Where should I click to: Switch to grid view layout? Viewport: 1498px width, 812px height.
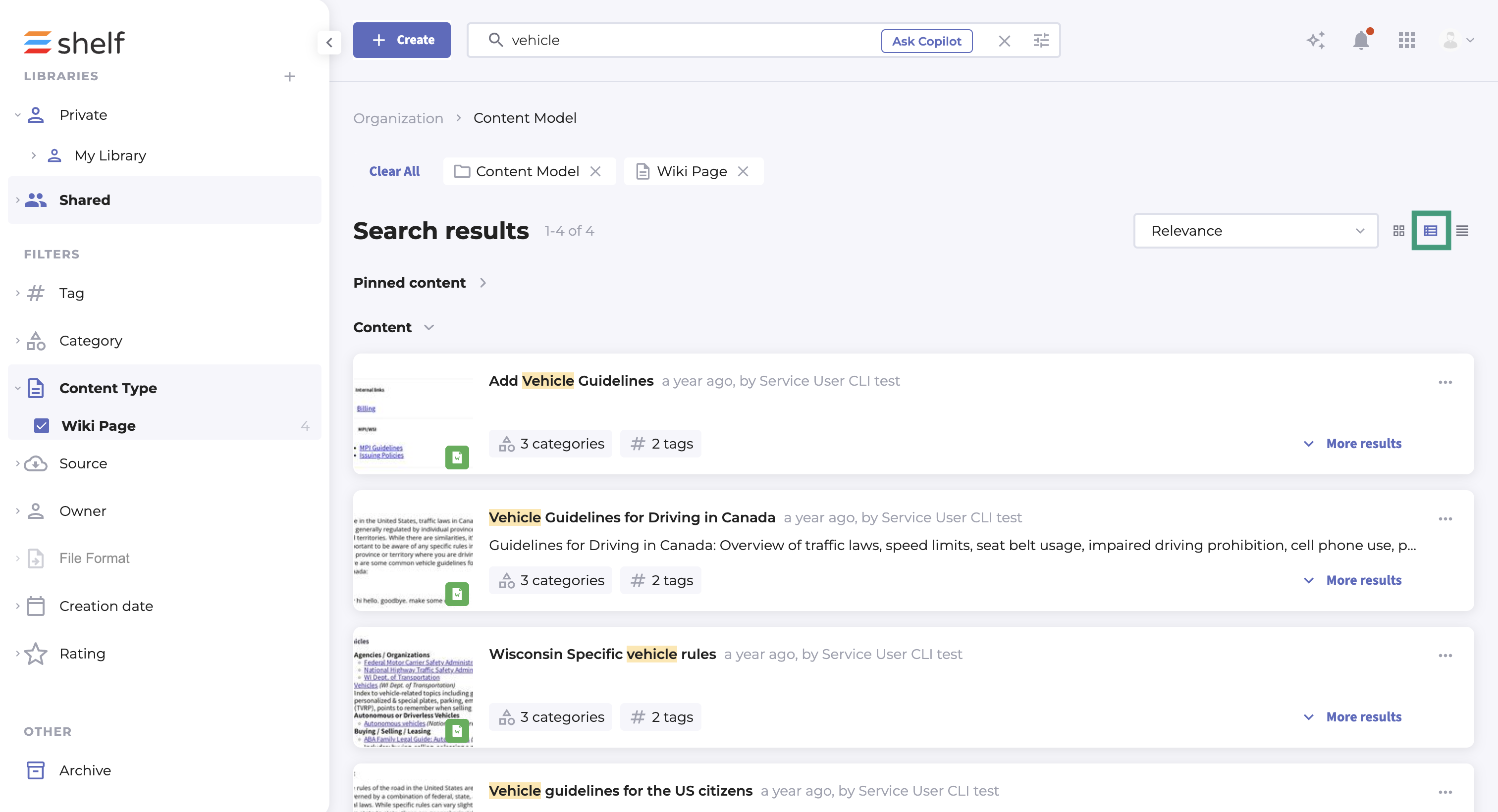click(1398, 231)
